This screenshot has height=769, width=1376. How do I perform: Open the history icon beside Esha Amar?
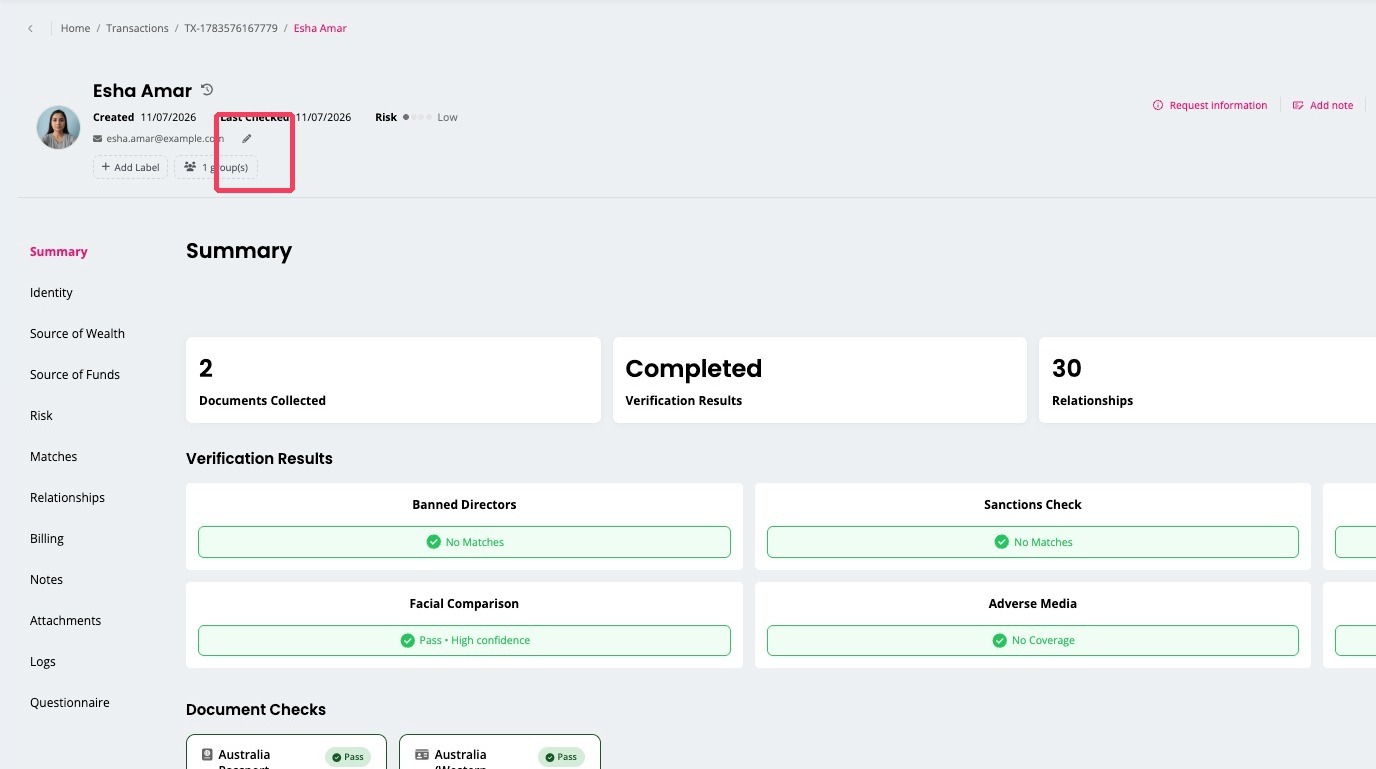(207, 90)
